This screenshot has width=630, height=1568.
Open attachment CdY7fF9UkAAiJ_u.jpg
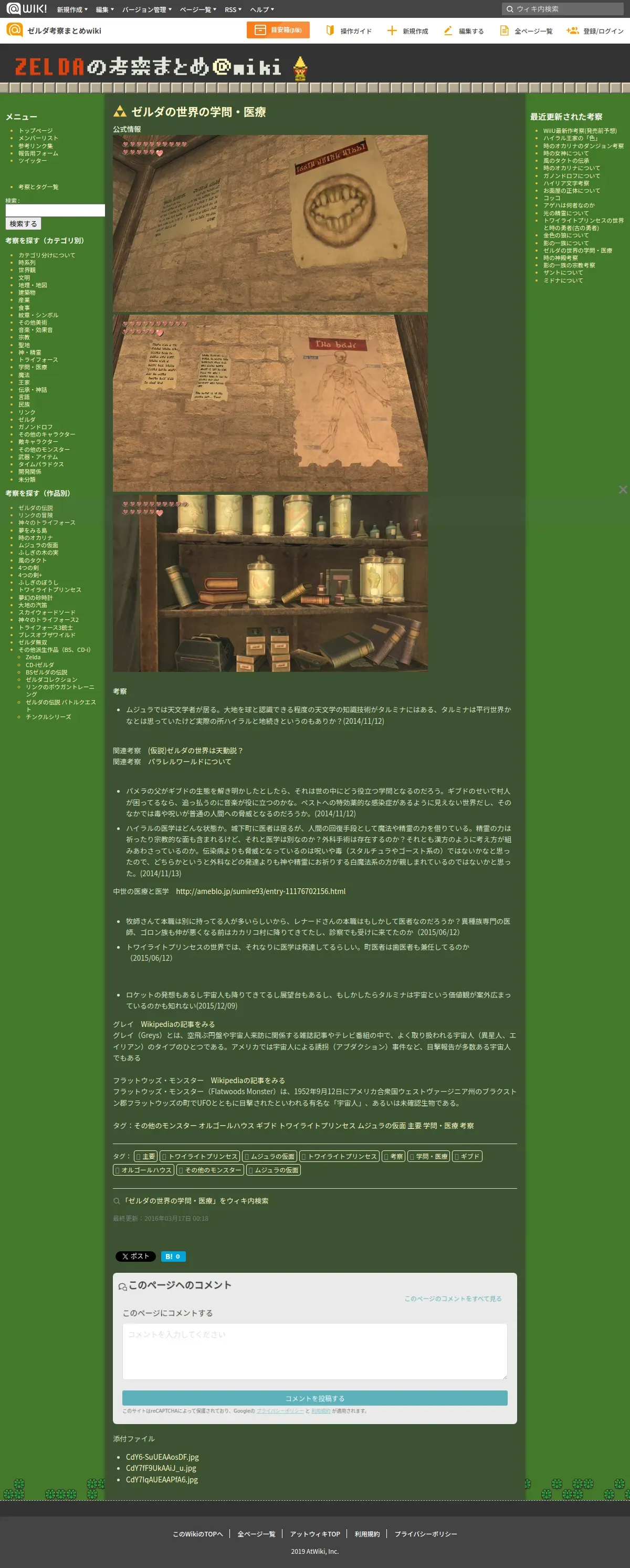click(161, 1468)
